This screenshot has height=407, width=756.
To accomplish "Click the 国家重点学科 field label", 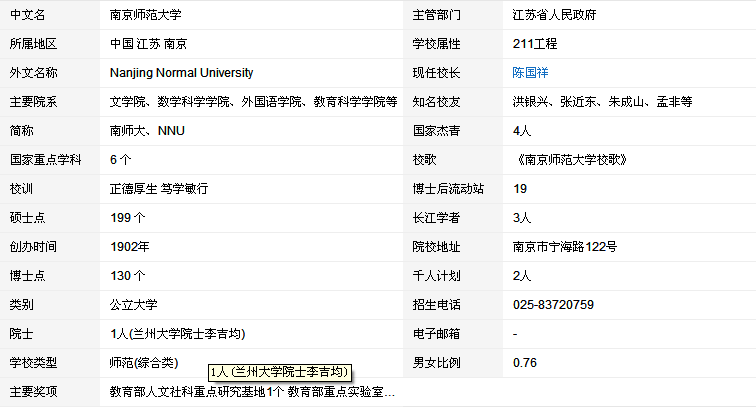I will [45, 160].
